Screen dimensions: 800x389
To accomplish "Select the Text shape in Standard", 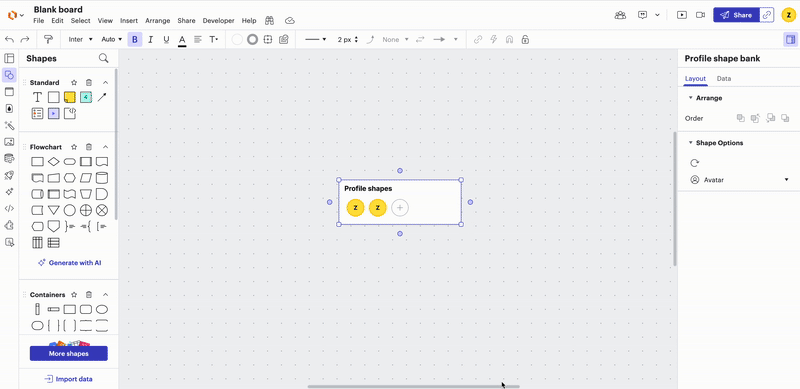I will (37, 97).
